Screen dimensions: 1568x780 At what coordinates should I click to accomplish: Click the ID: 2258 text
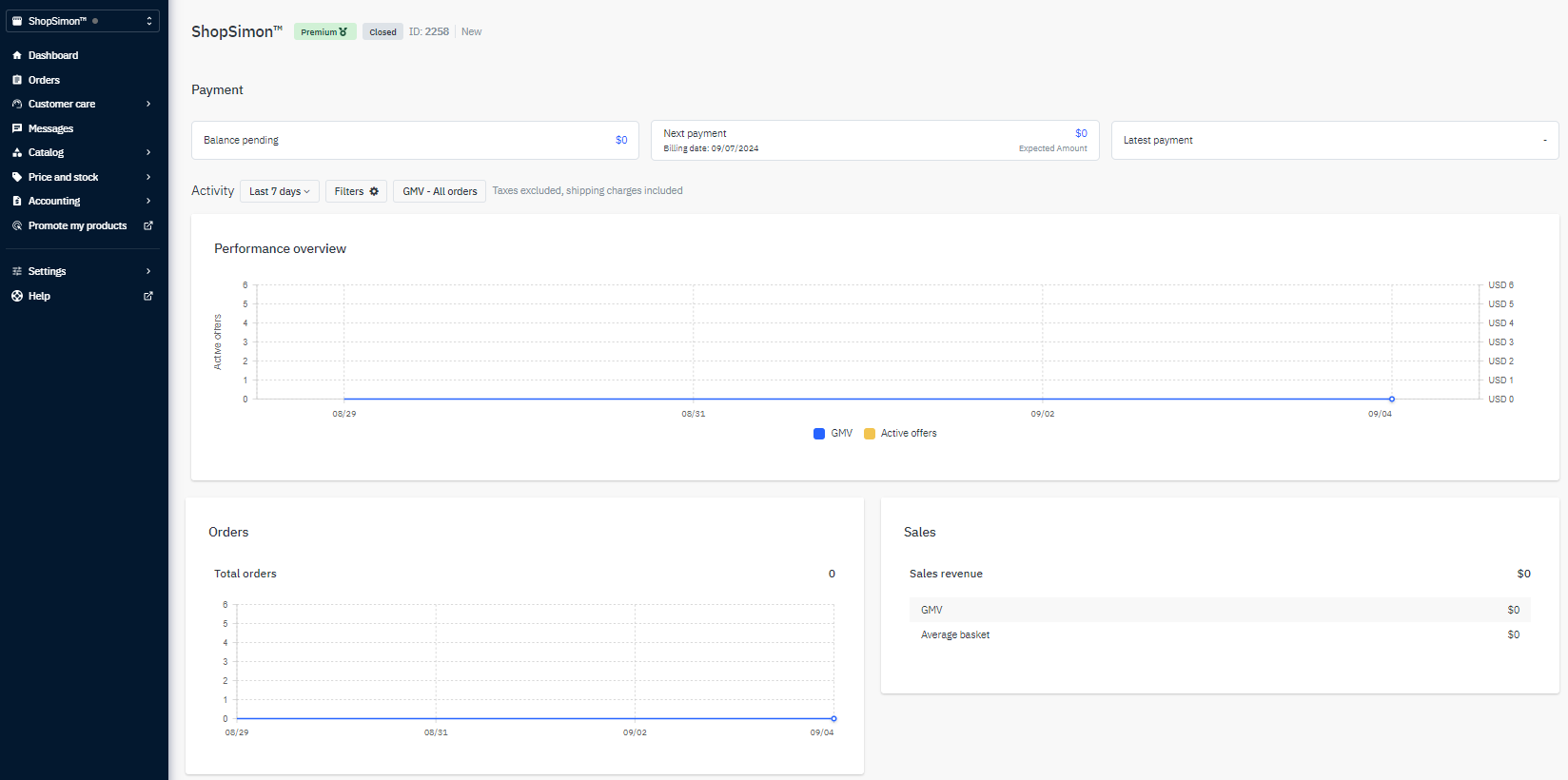(x=429, y=31)
